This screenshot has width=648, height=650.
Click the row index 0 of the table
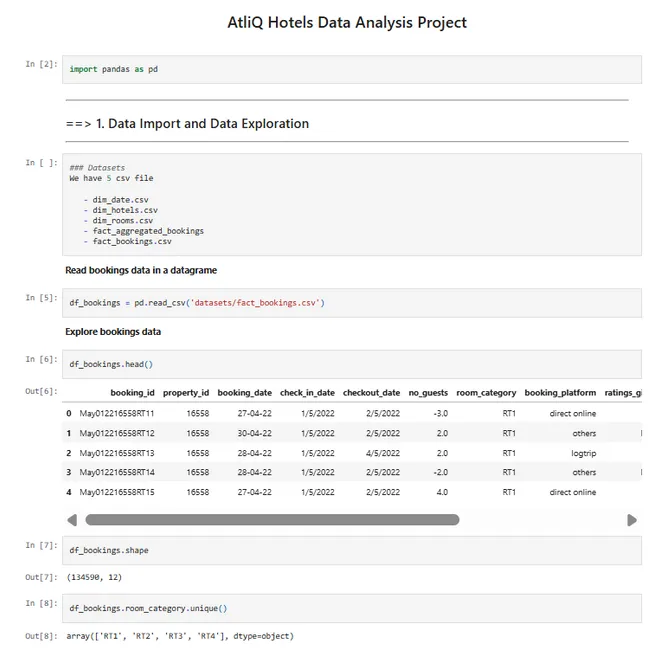69,413
